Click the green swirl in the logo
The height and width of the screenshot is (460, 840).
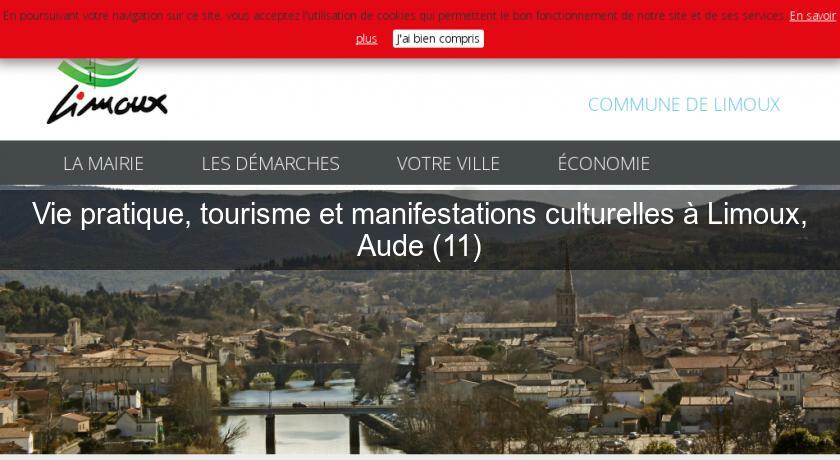(100, 72)
